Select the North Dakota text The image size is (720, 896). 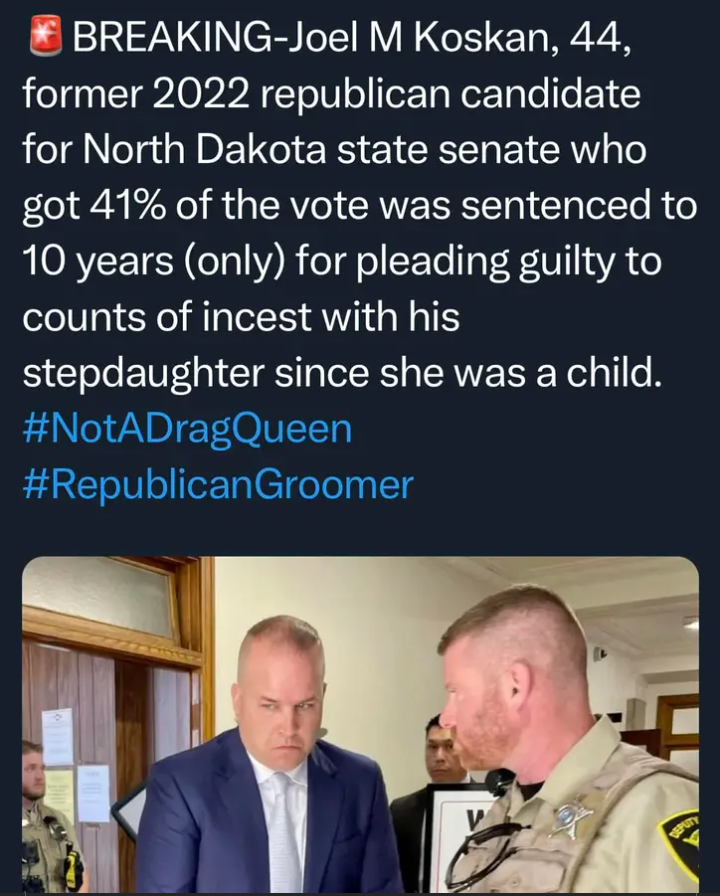tap(205, 150)
